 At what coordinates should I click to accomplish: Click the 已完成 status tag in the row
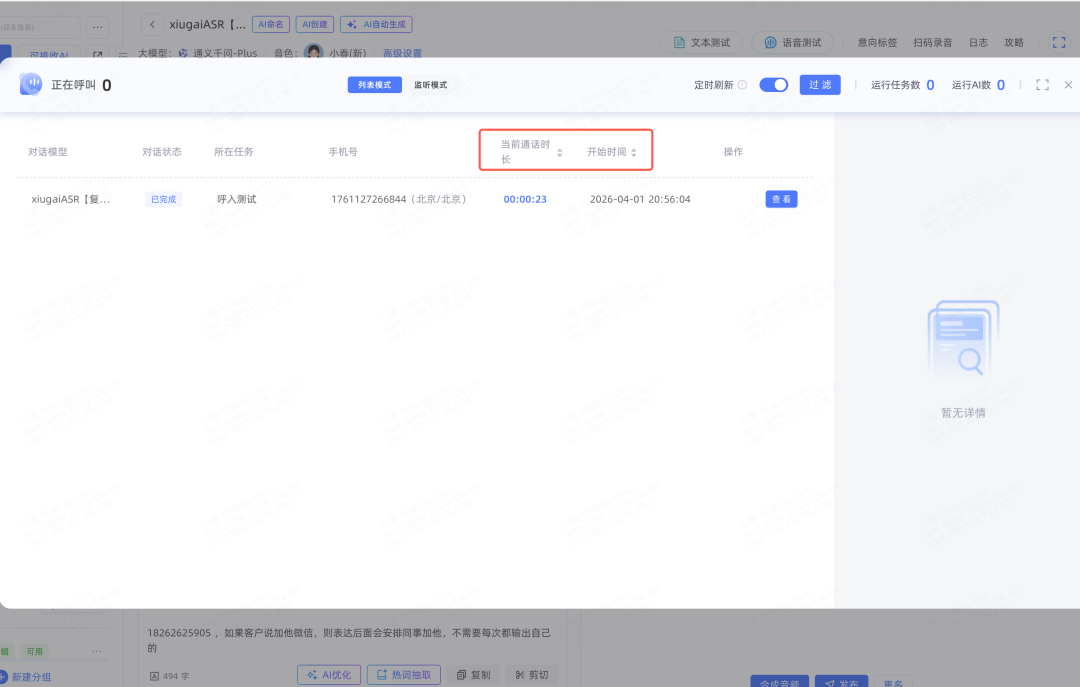click(x=163, y=199)
